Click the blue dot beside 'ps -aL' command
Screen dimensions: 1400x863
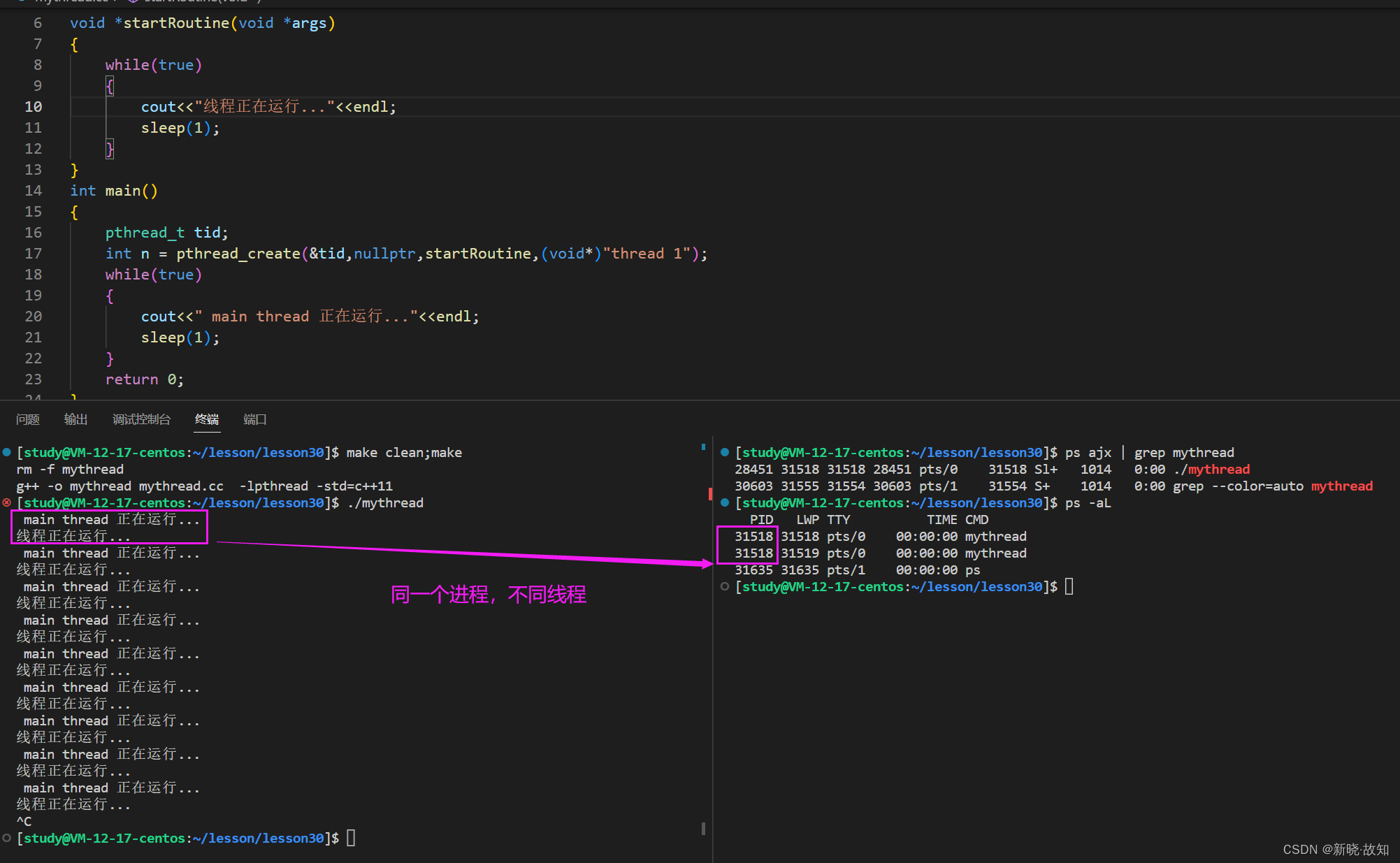[x=725, y=502]
